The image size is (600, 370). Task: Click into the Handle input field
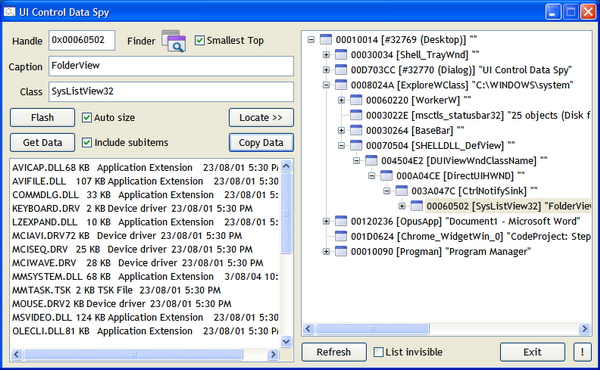point(82,40)
